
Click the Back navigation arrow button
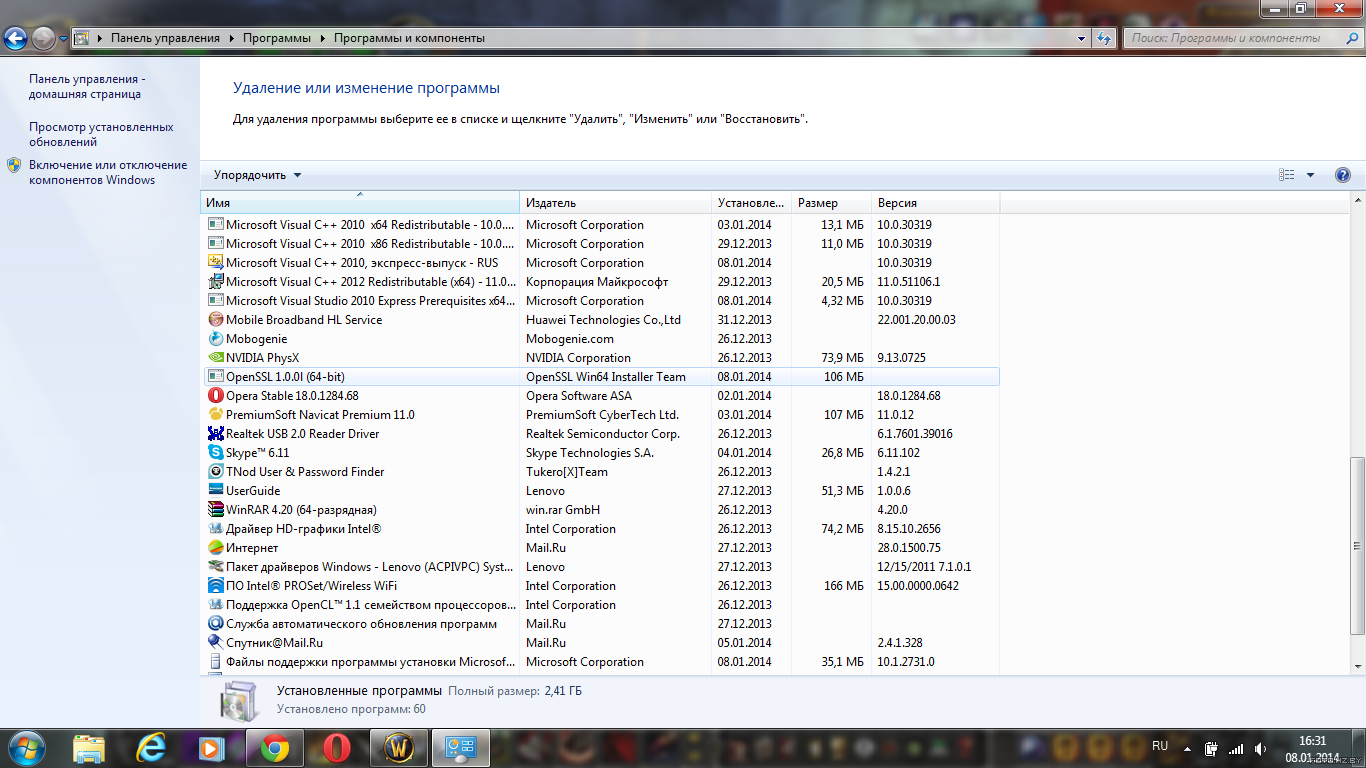coord(16,38)
